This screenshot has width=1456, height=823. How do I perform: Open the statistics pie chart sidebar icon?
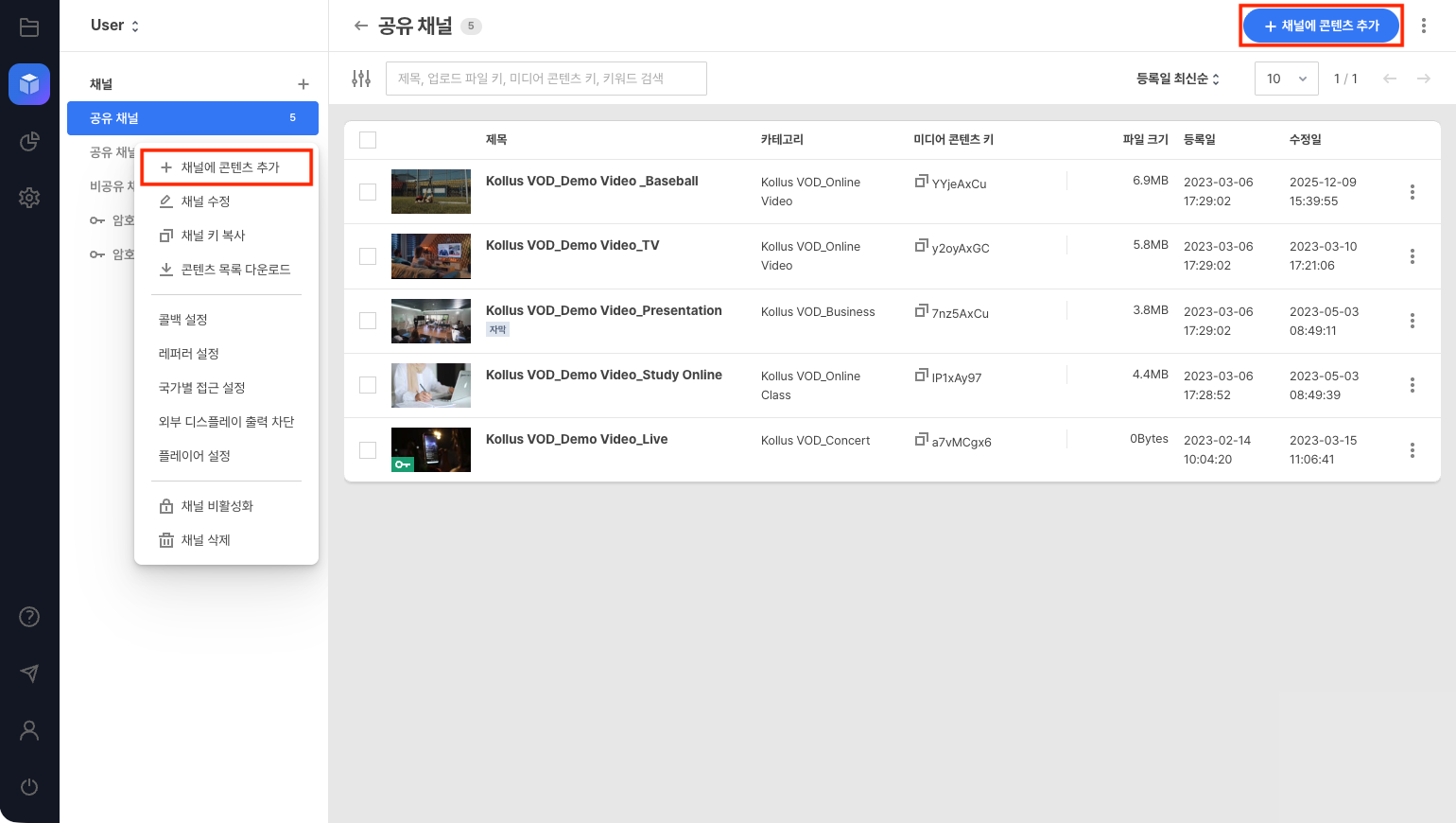pos(29,141)
